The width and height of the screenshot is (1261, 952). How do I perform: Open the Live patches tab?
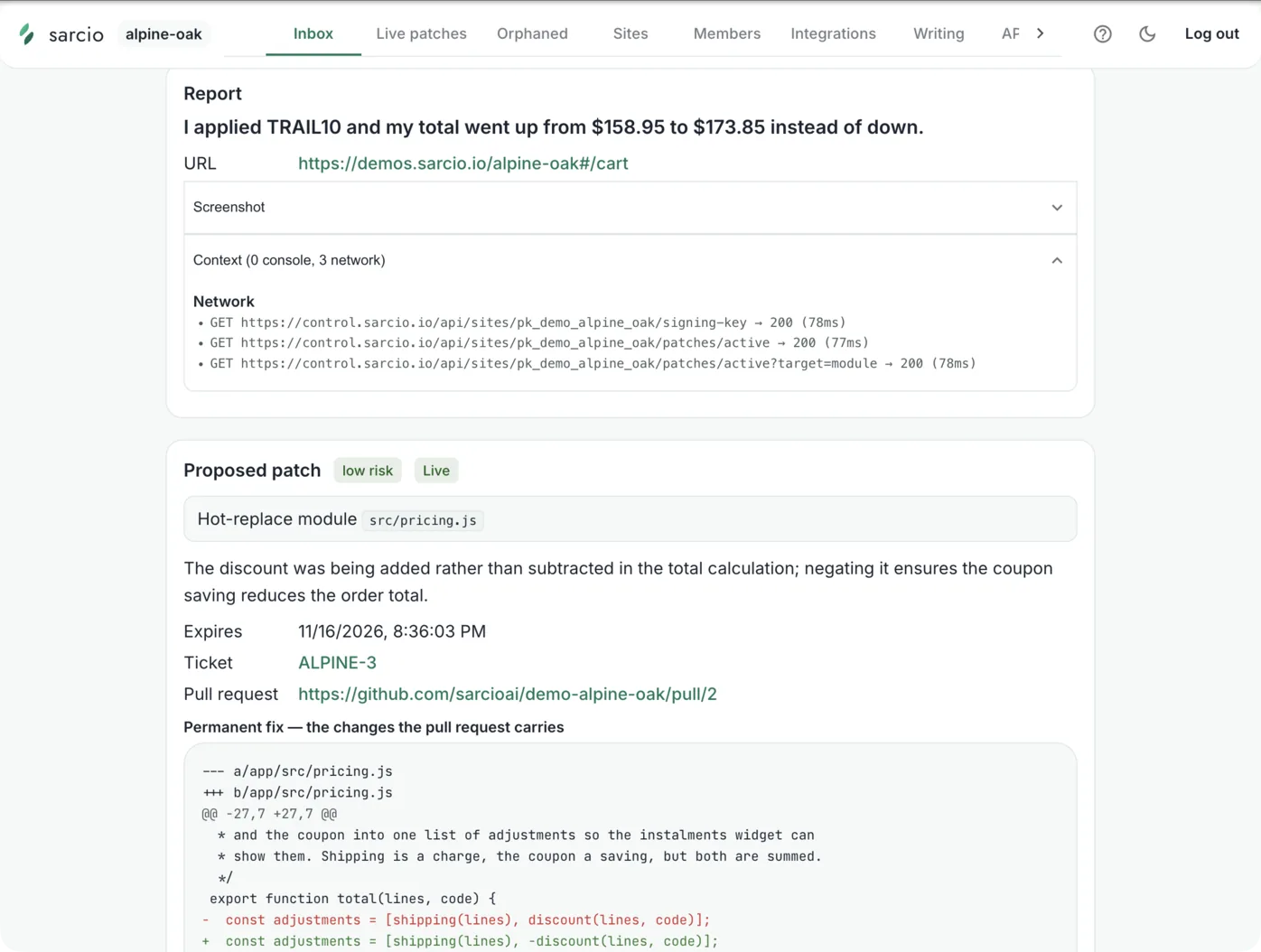coord(421,34)
